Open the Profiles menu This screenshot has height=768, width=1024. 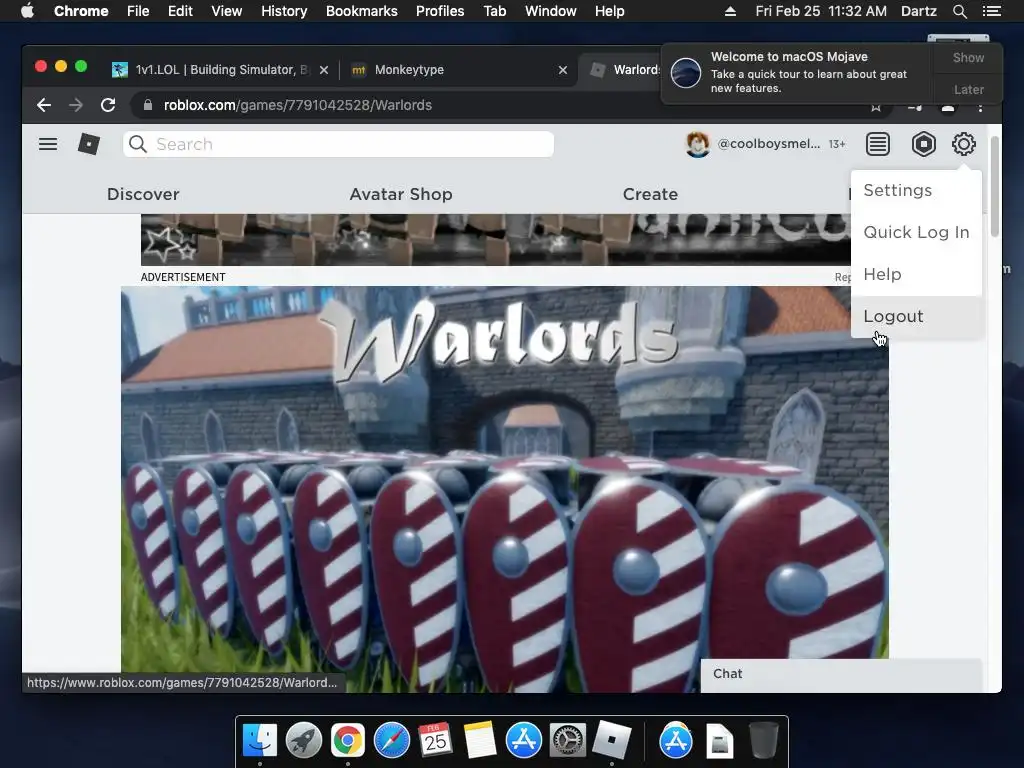tap(440, 11)
